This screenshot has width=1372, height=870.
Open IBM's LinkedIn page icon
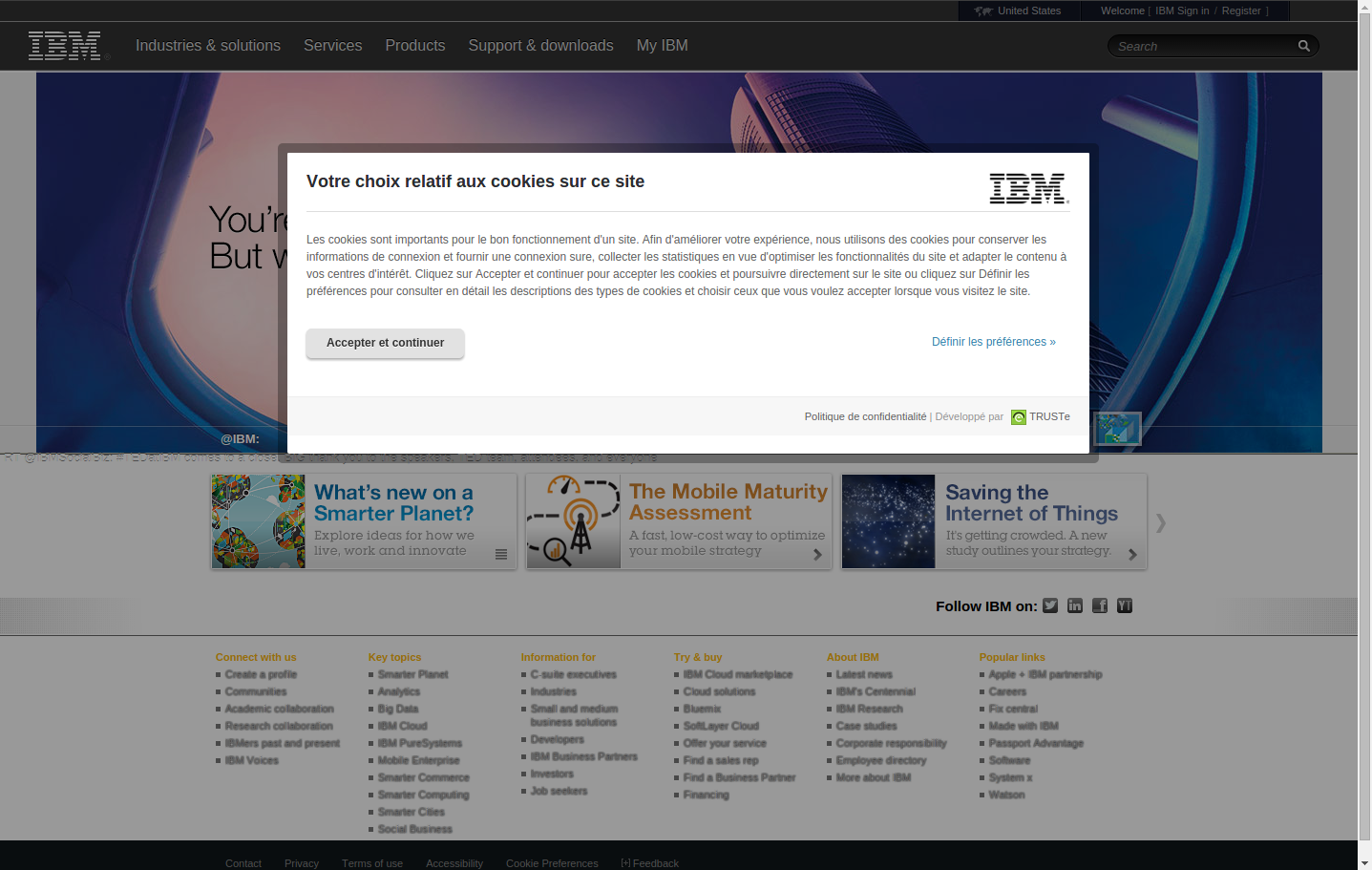point(1075,605)
